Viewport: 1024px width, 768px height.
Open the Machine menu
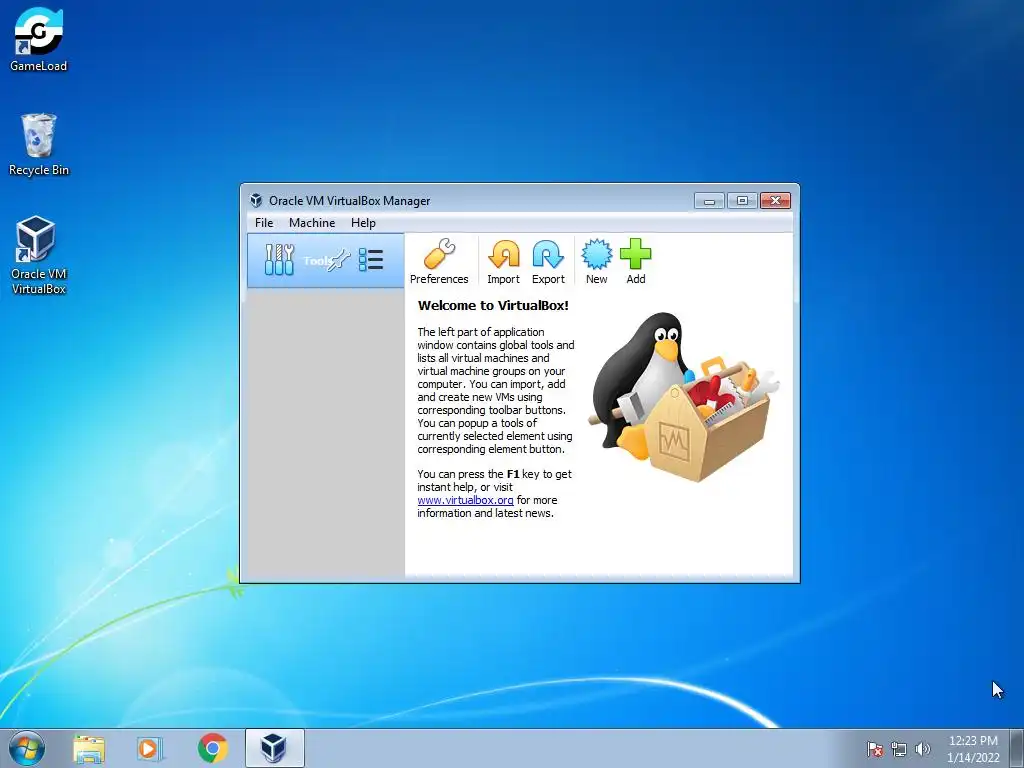[x=312, y=223]
